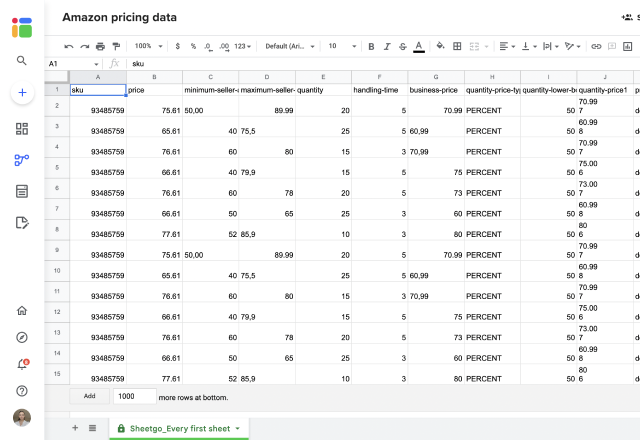Image resolution: width=640 pixels, height=440 pixels.
Task: Open the fill color bucket
Action: click(x=440, y=46)
